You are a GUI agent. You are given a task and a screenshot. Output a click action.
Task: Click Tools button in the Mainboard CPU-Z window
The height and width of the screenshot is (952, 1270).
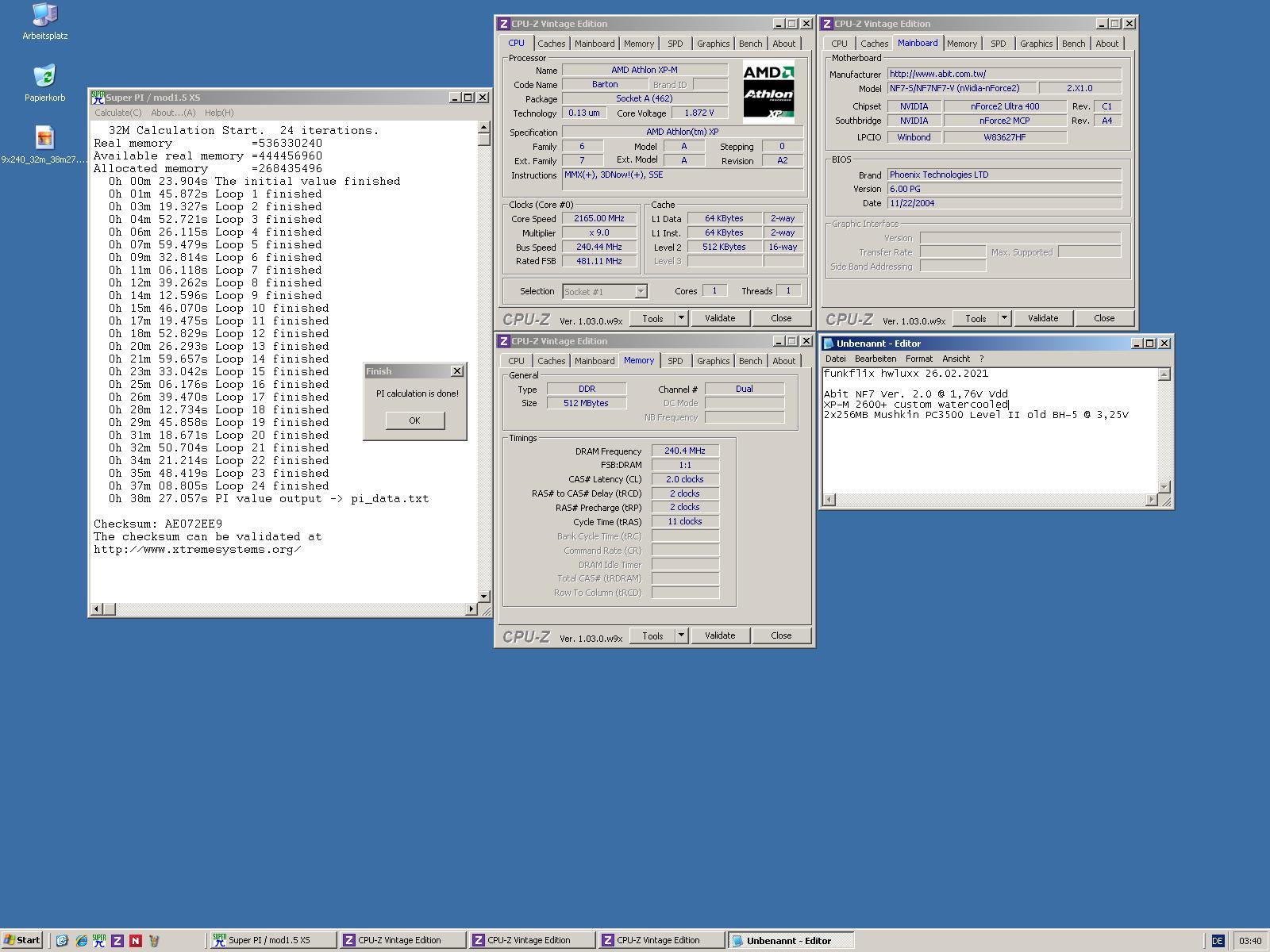point(976,318)
